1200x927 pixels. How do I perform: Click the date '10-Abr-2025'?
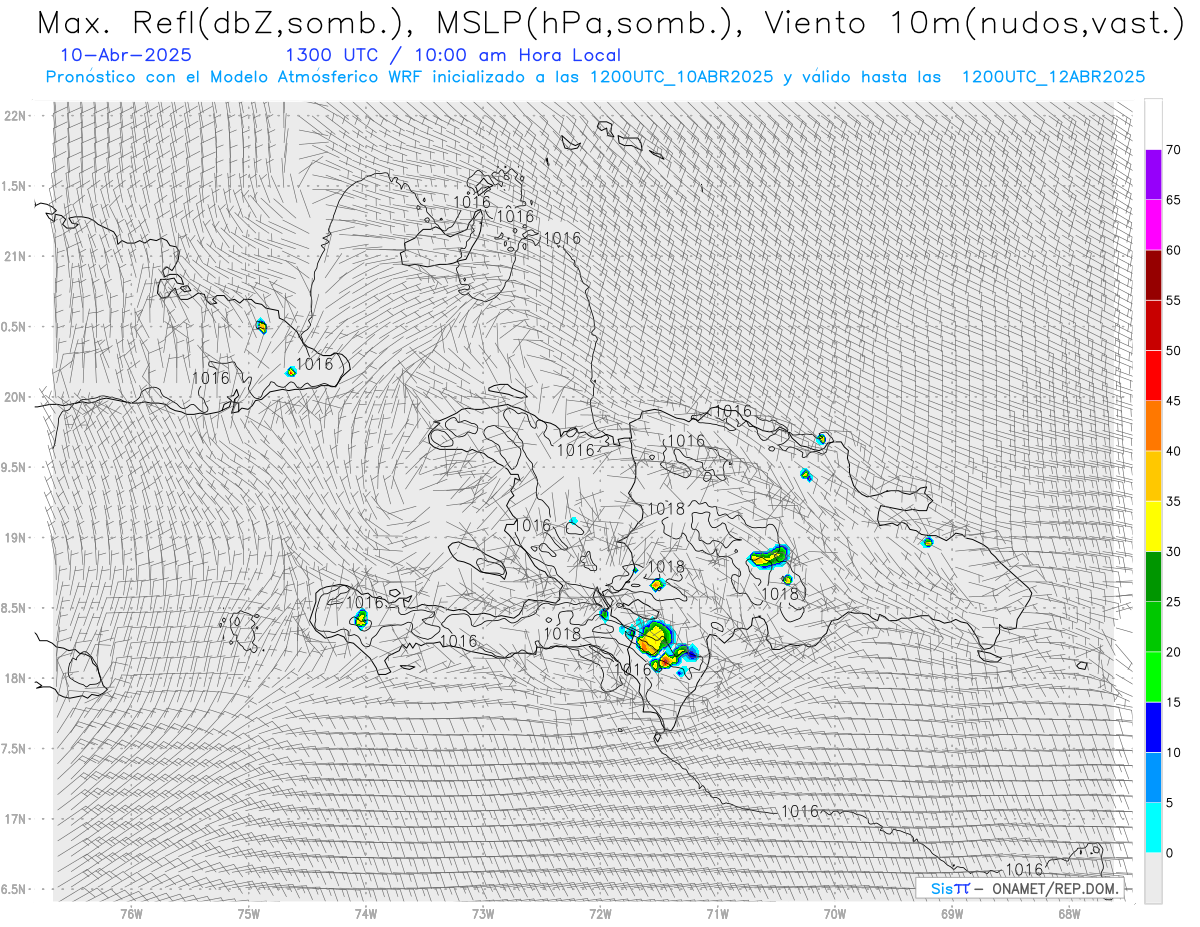[126, 56]
